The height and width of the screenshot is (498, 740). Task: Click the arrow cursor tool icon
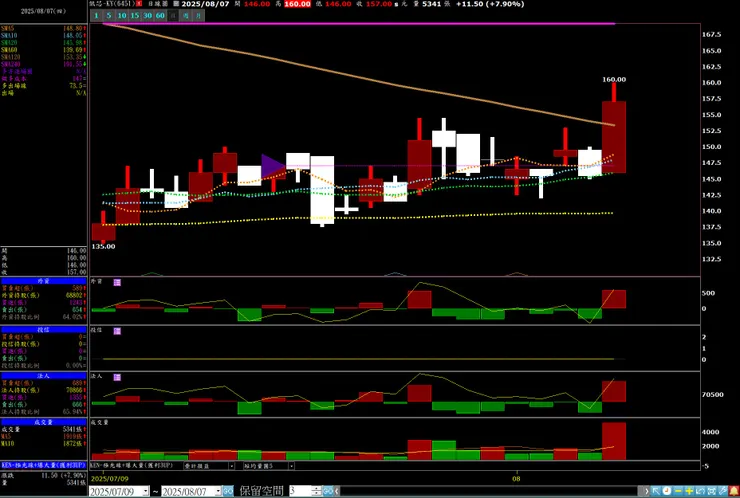(656, 491)
